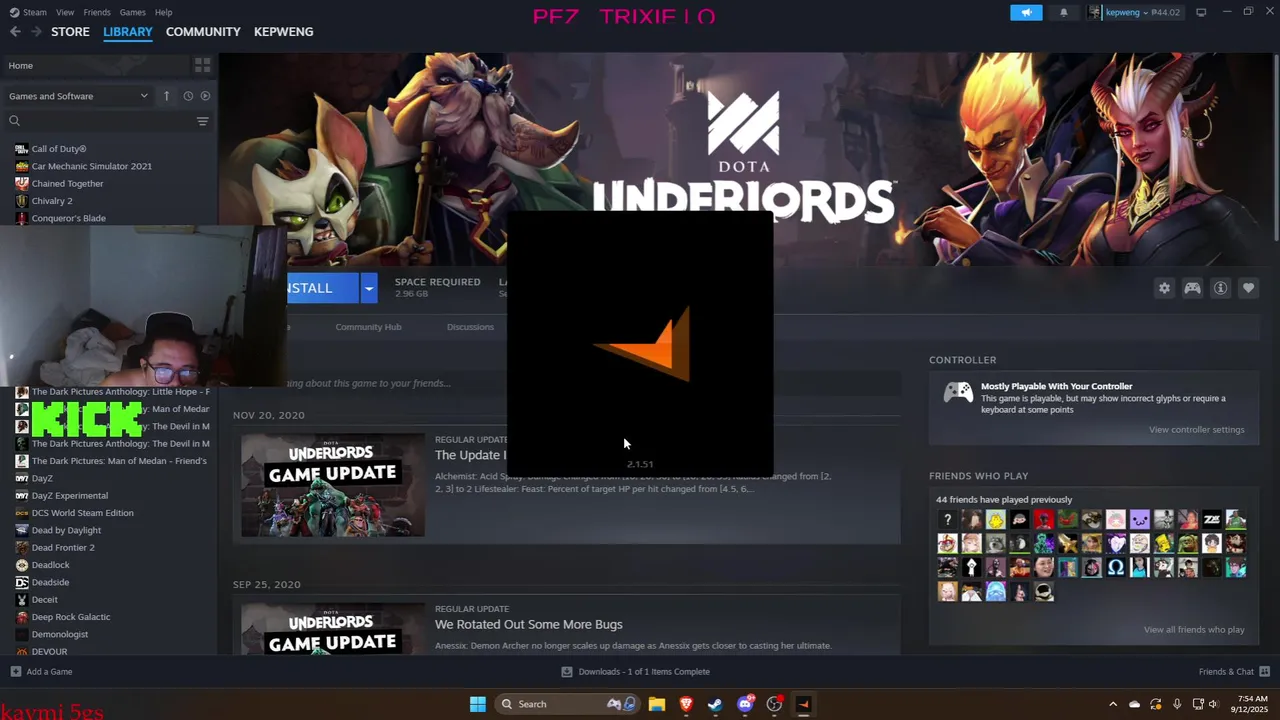1280x720 pixels.
Task: Click Library Home button
Action: pyautogui.click(x=97, y=65)
